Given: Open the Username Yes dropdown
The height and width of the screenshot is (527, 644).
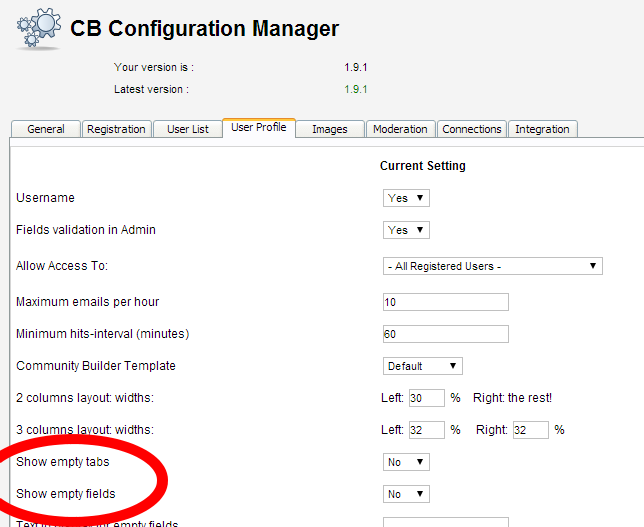Looking at the screenshot, I should tap(406, 198).
